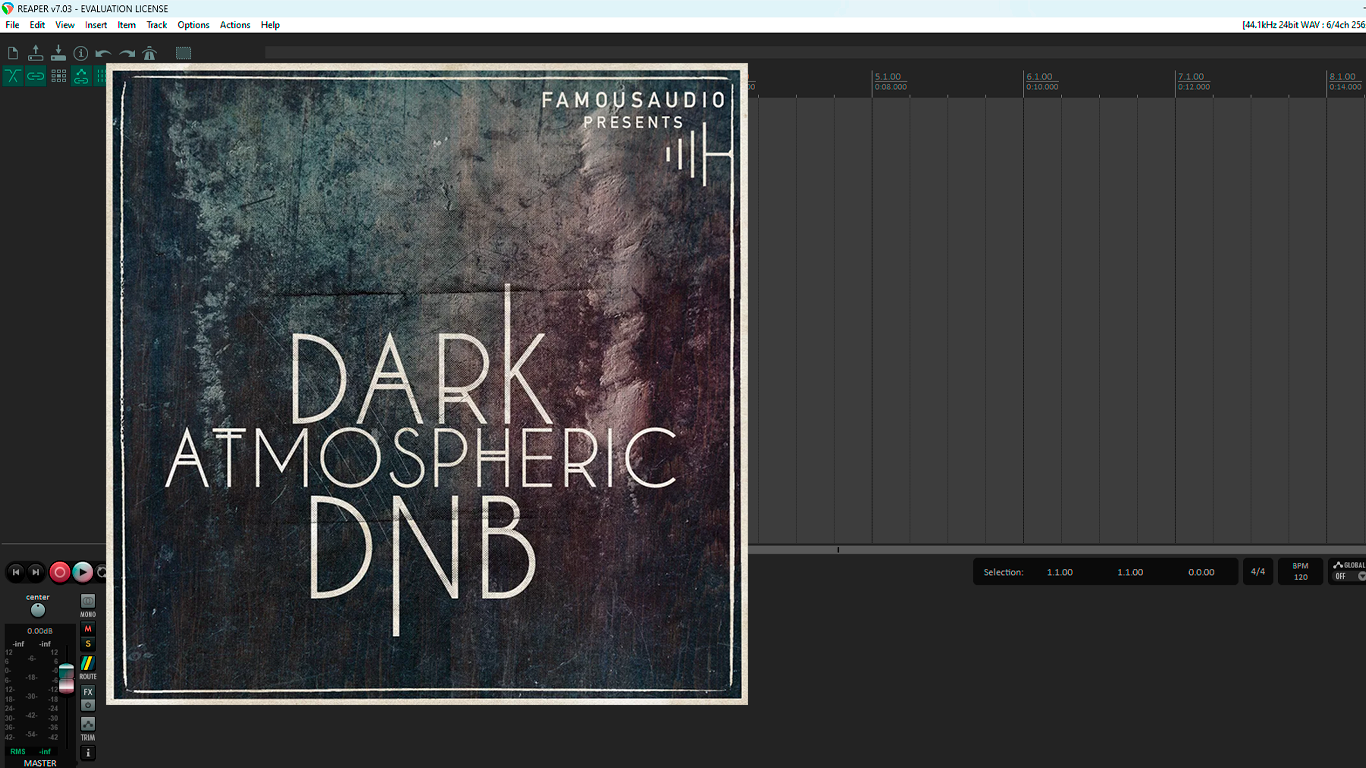Click the Redo arrow icon
The image size is (1366, 768).
[x=127, y=53]
